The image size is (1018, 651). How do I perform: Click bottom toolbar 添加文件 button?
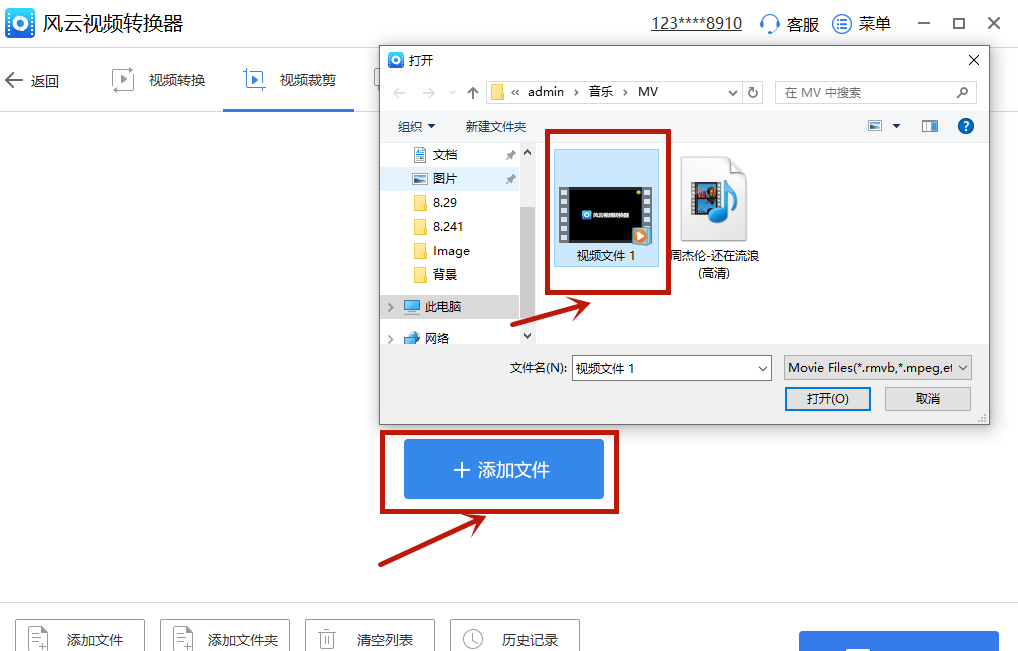pyautogui.click(x=80, y=636)
